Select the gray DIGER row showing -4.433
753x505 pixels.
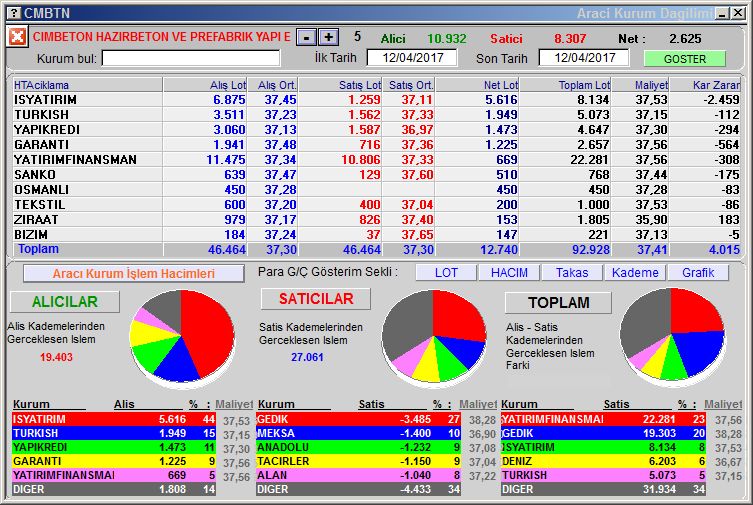[358, 489]
